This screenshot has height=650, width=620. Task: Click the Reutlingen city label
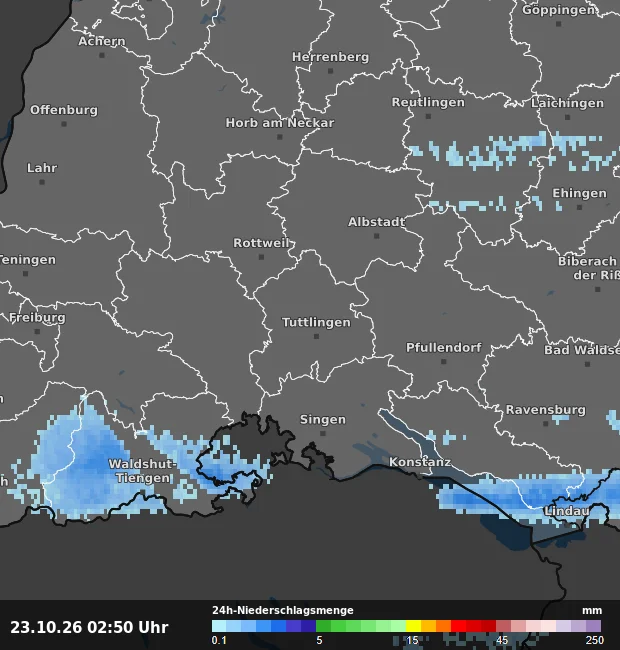(x=428, y=102)
